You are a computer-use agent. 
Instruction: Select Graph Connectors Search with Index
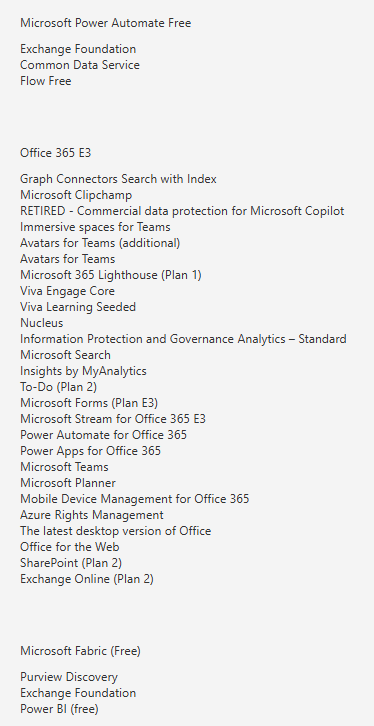pyautogui.click(x=118, y=179)
